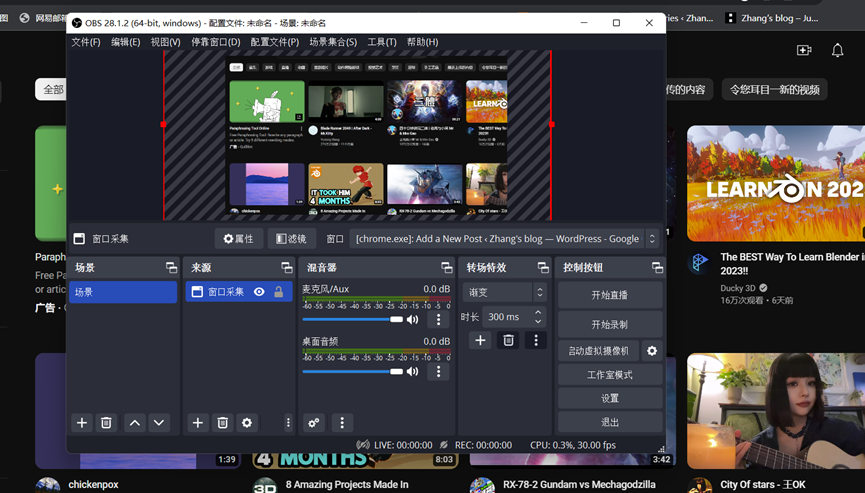Pop out the 控制按钮 dock panel

(657, 267)
